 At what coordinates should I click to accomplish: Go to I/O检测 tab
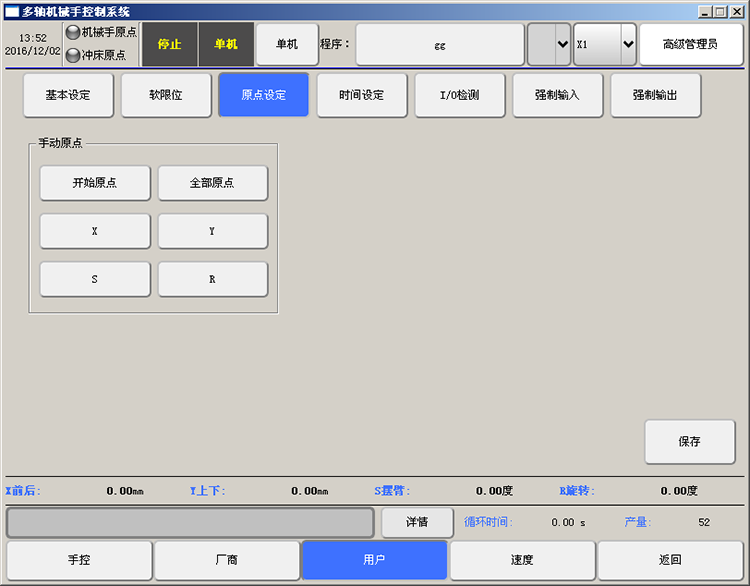point(459,95)
